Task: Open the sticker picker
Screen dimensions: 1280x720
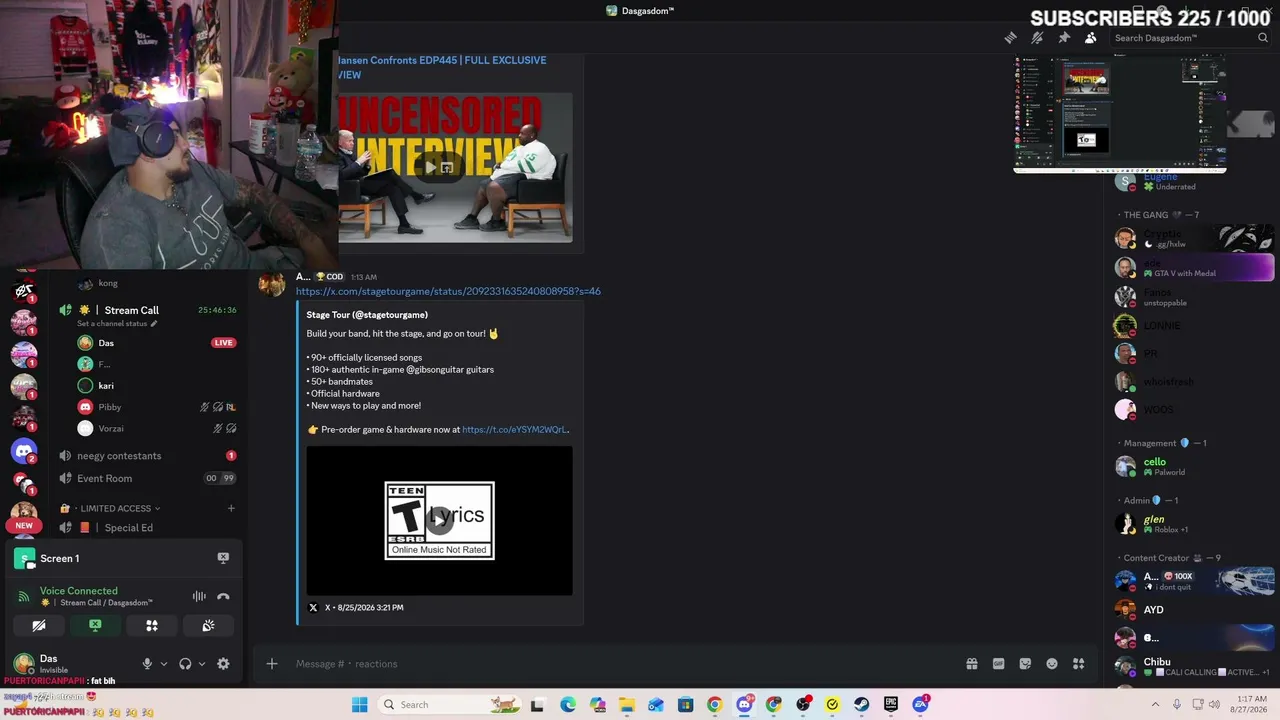Action: point(1025,664)
